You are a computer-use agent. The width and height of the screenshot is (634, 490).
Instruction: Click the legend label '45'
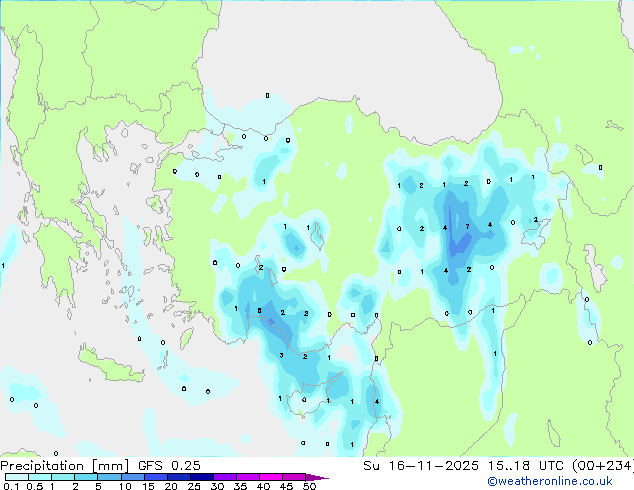[286, 486]
